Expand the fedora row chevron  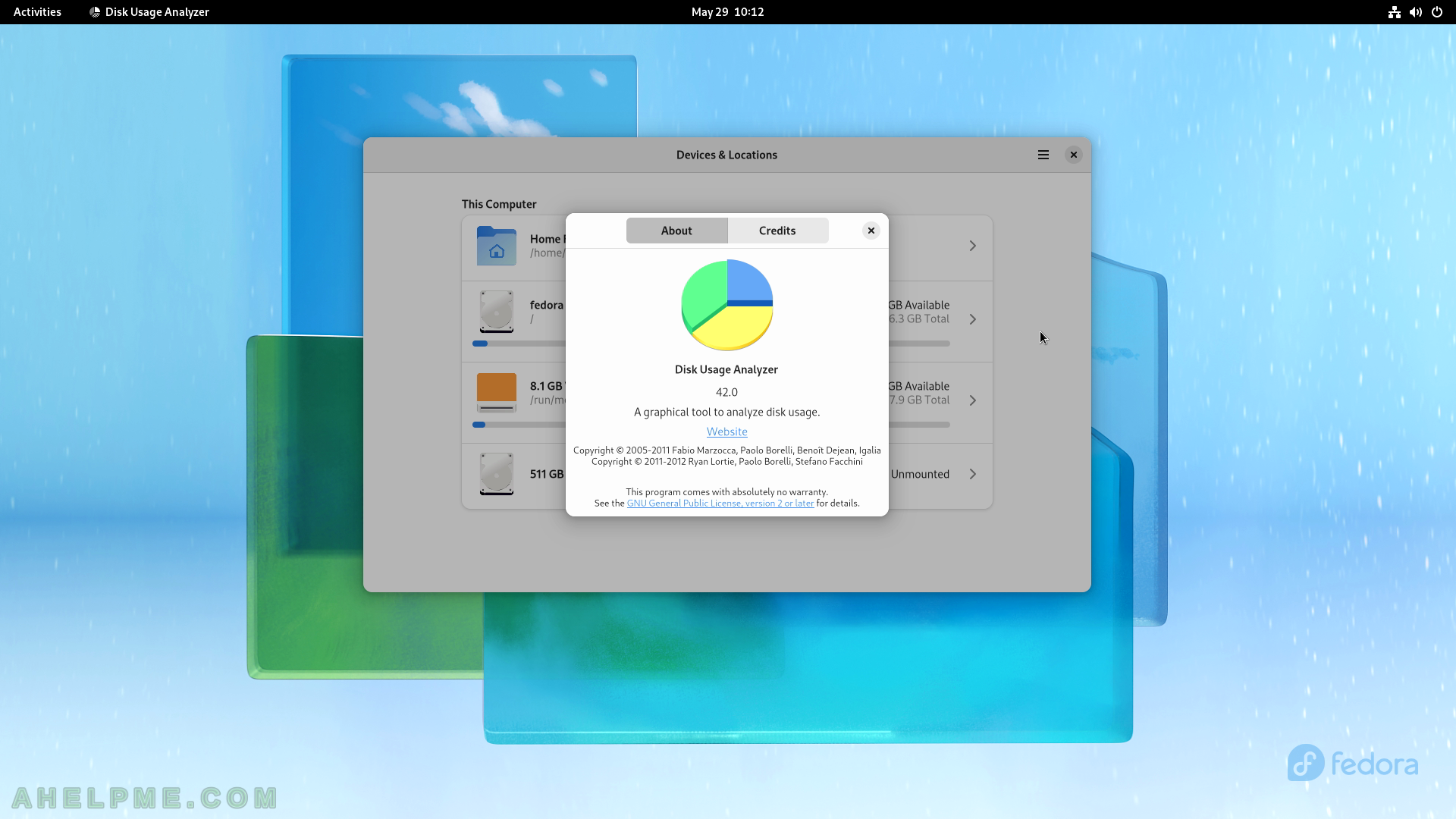coord(972,319)
